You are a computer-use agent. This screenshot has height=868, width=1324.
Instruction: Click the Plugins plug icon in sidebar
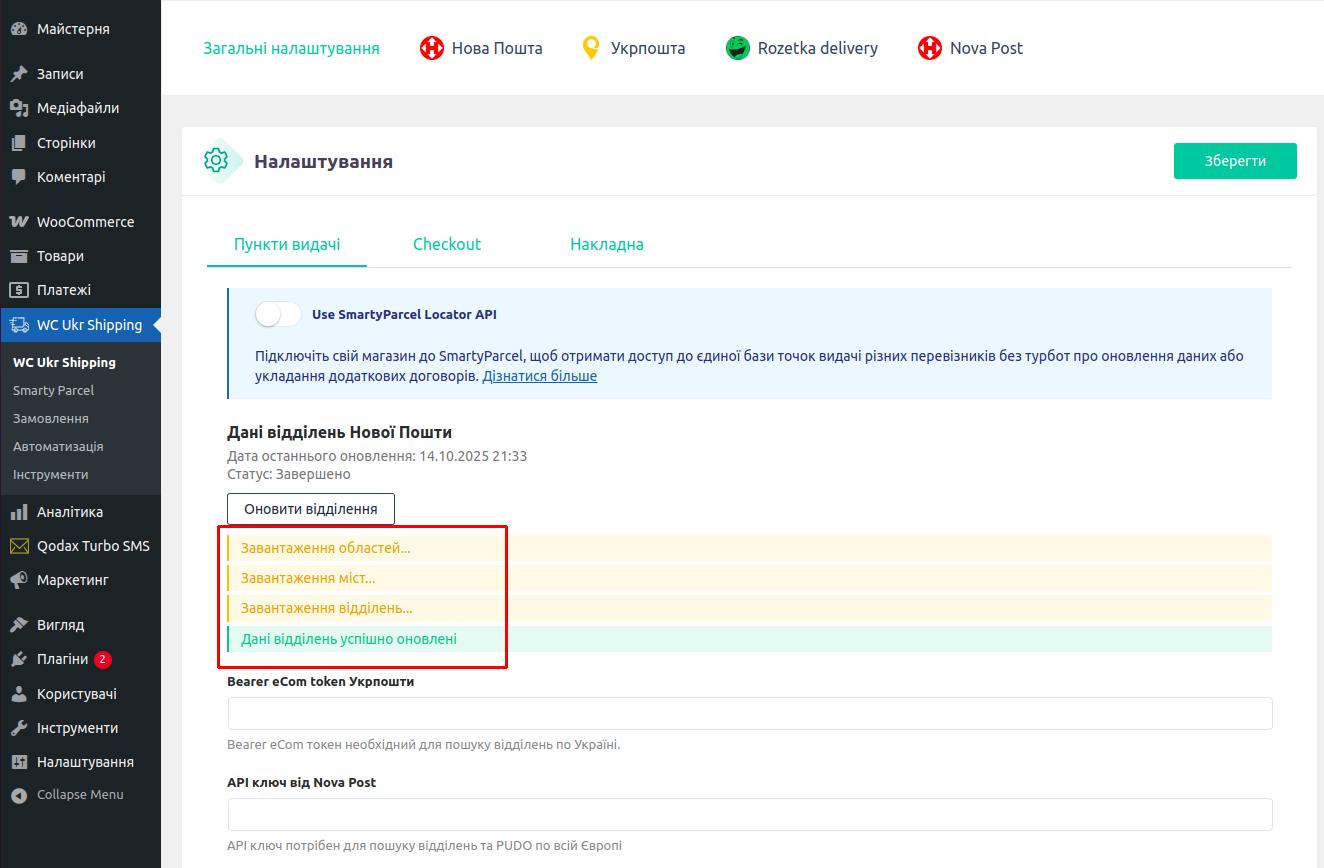click(19, 659)
